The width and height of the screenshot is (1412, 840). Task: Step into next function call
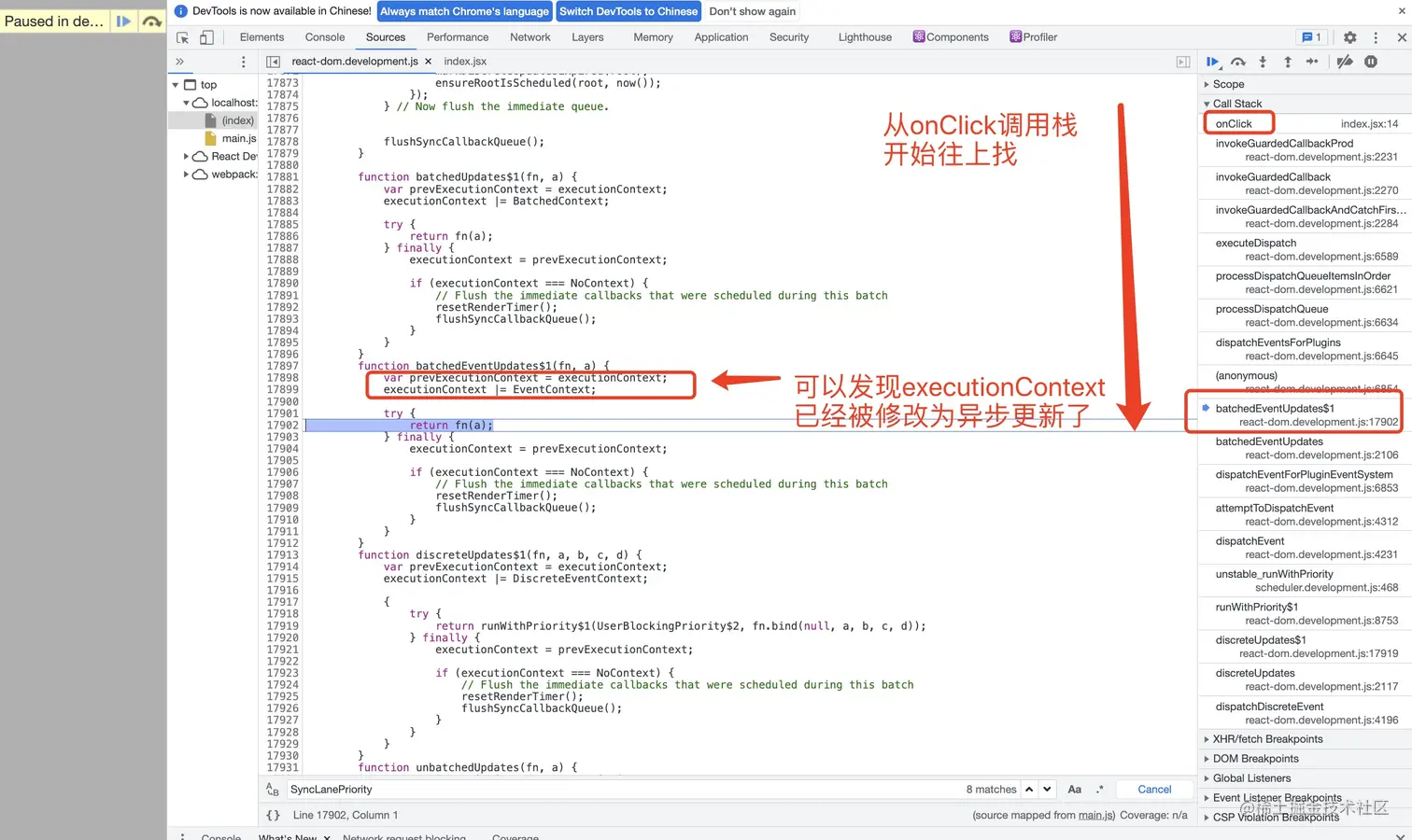[x=1263, y=62]
